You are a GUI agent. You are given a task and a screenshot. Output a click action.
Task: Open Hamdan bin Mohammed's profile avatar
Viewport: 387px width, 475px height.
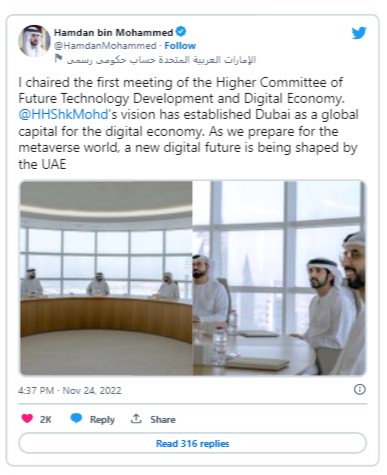(x=34, y=41)
